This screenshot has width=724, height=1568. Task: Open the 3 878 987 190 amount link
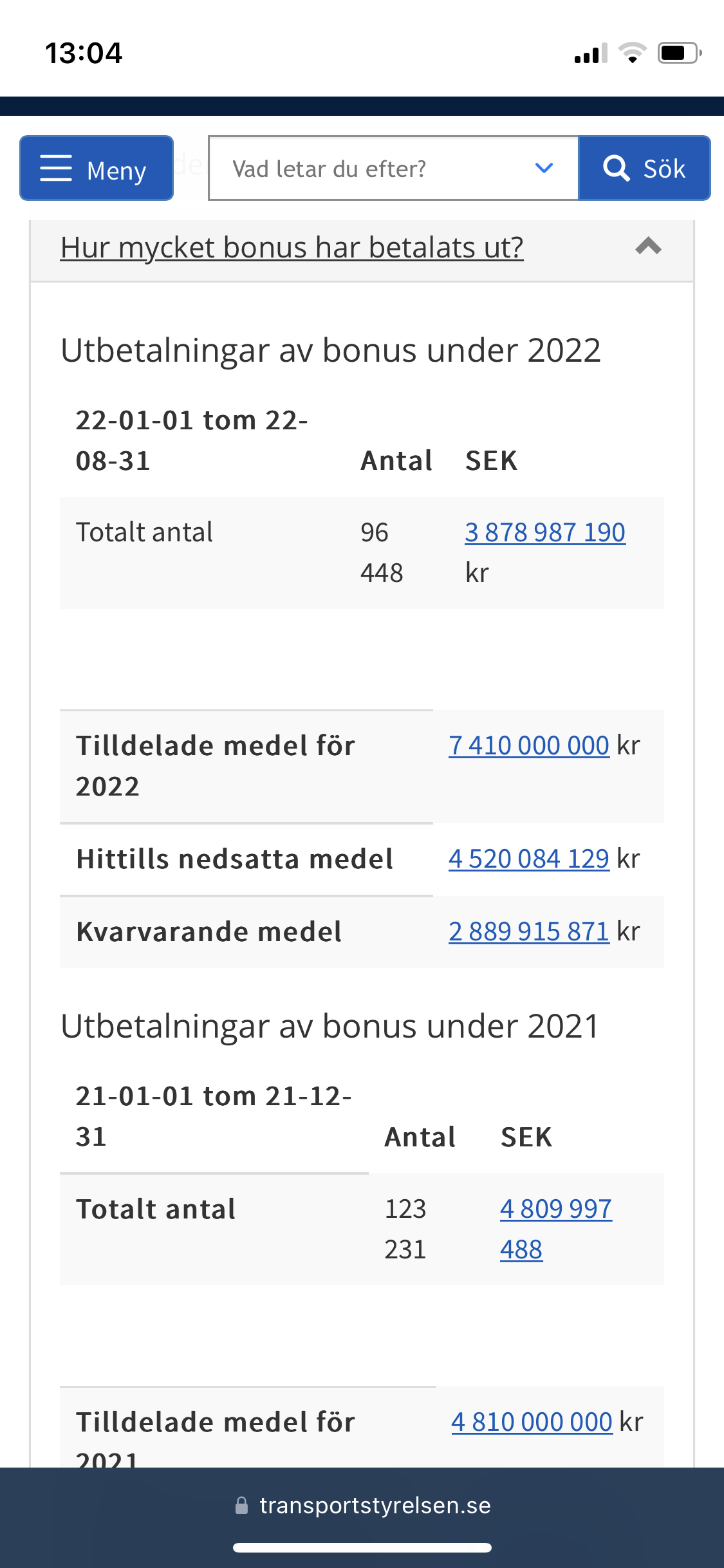tap(544, 532)
